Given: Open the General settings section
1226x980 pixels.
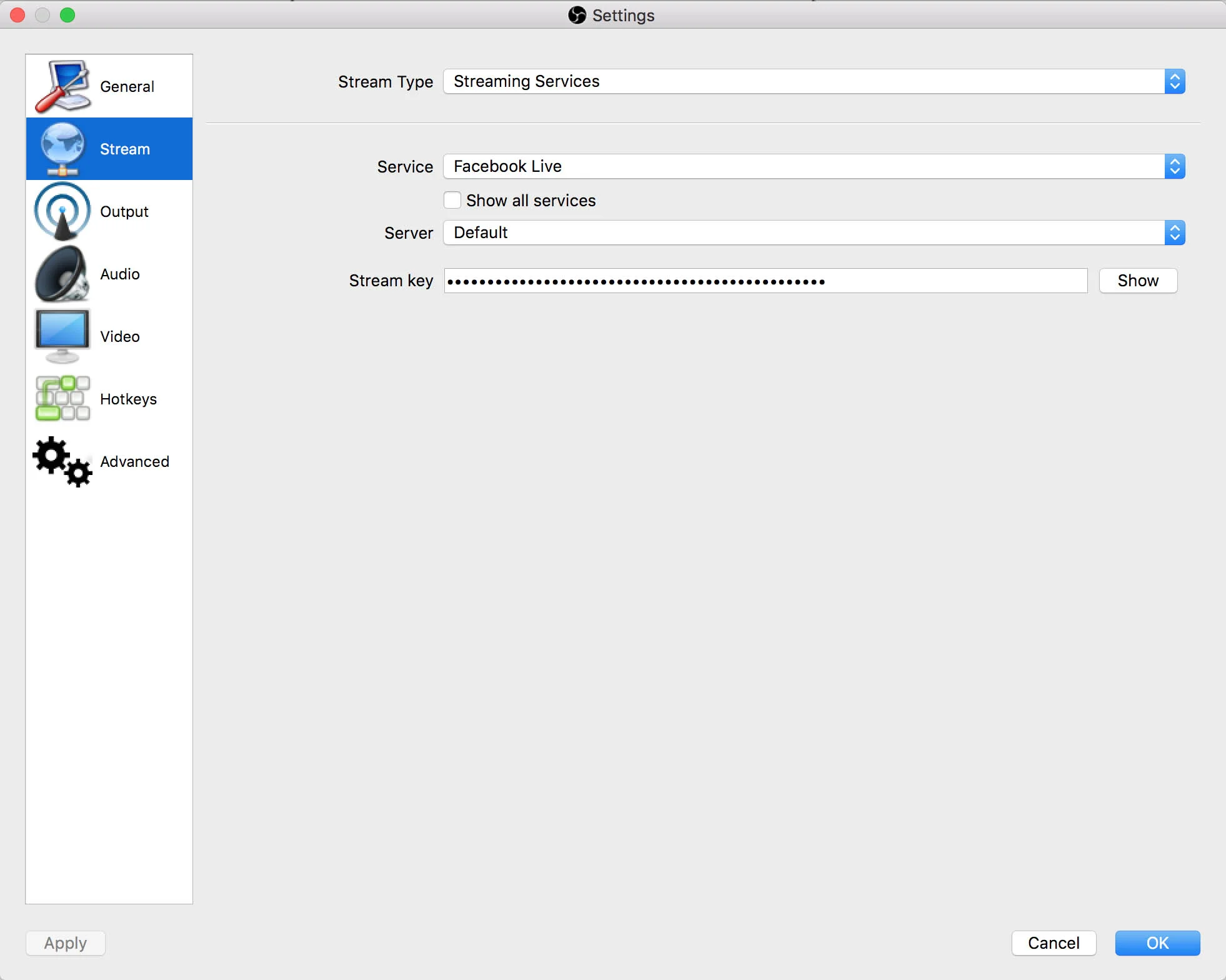Looking at the screenshot, I should point(109,86).
